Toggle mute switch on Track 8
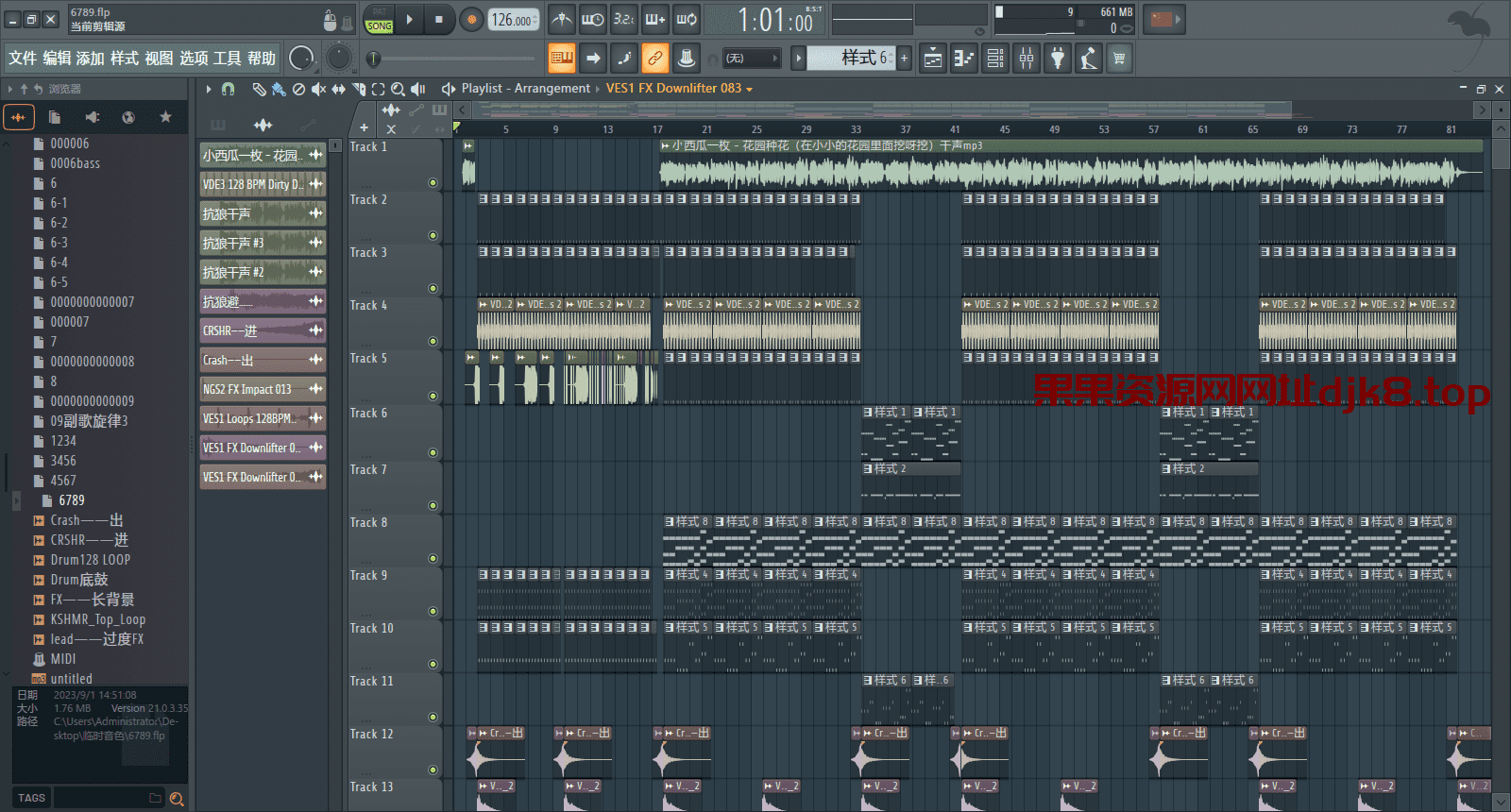Screen dimensions: 1511x812 point(433,558)
